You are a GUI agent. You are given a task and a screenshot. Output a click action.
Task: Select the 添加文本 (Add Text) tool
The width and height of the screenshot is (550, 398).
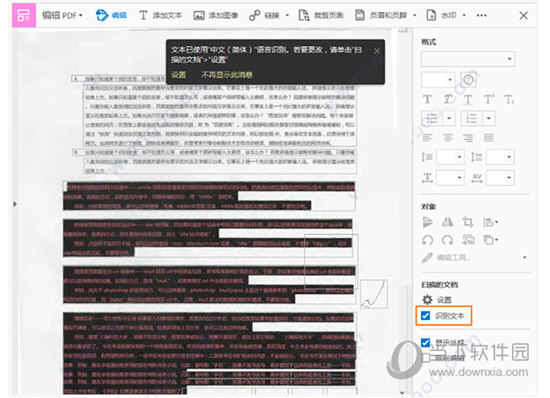[161, 15]
